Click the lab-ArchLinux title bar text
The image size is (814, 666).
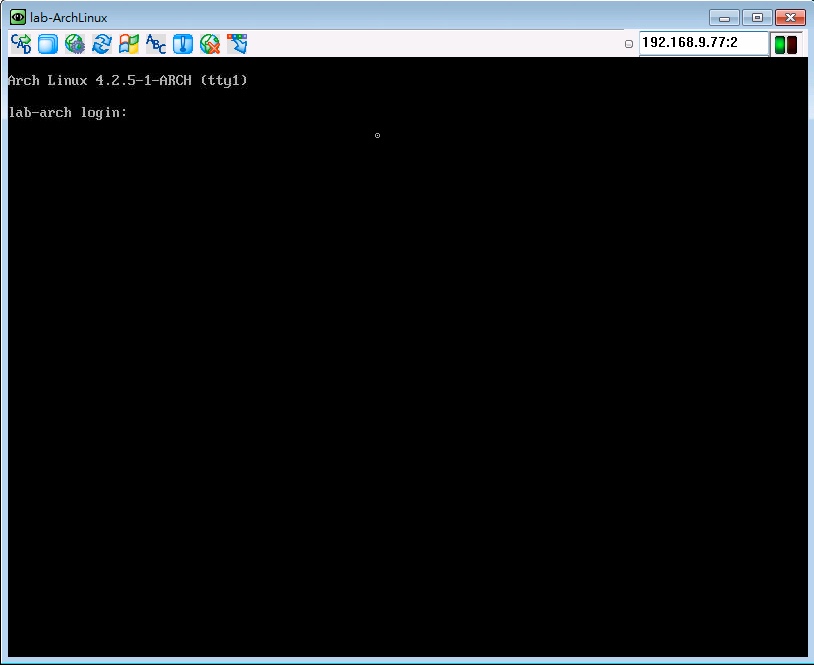[x=69, y=18]
